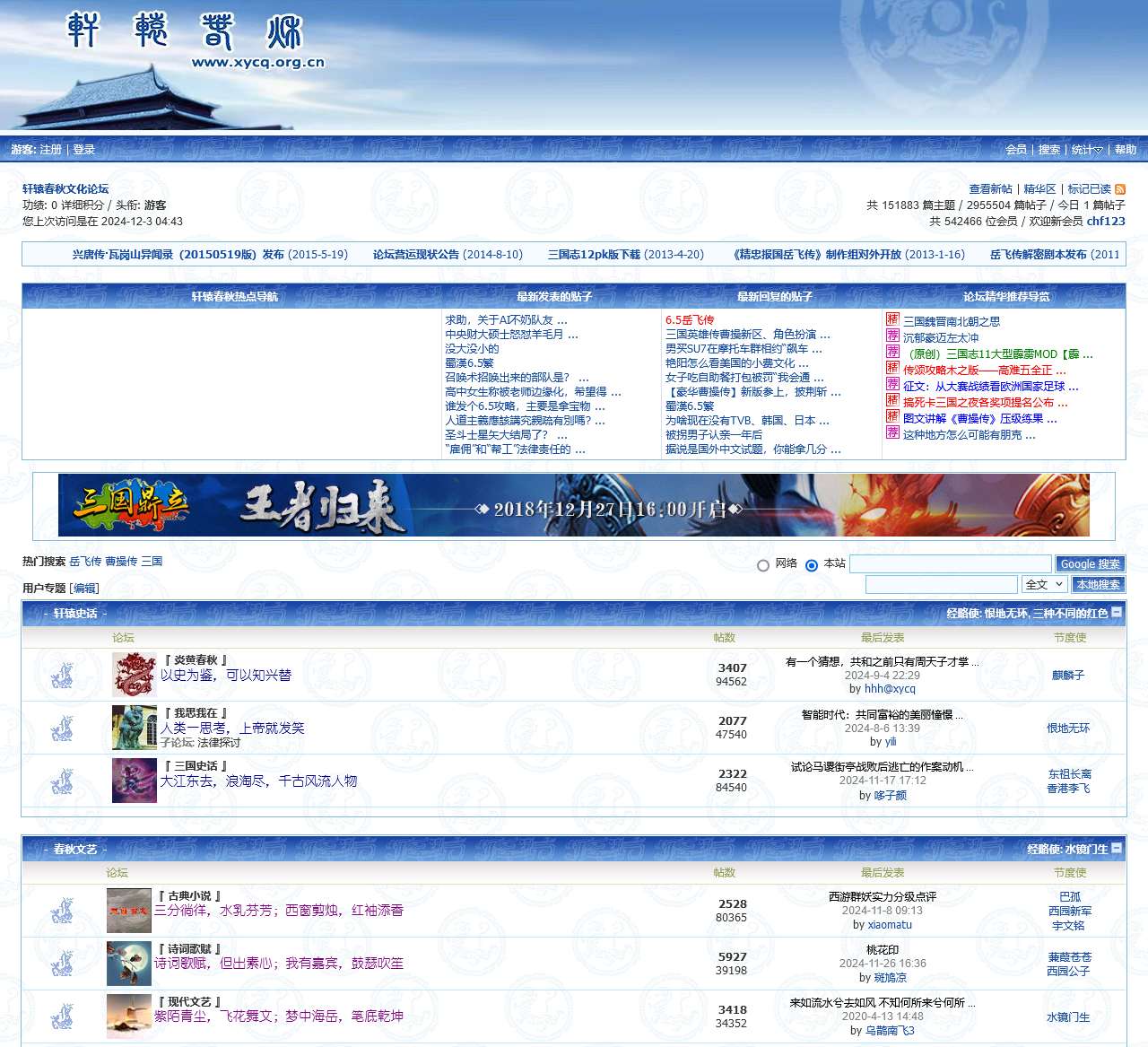Click the status icon beside 我思我在 forum

(62, 728)
